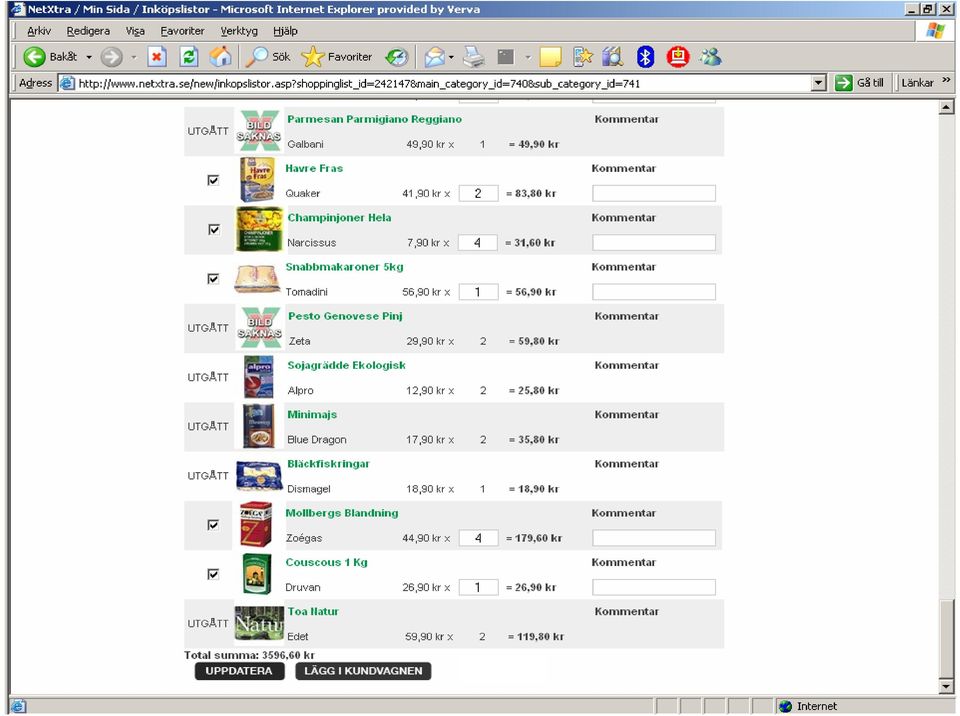Open the Home page icon

220,57
